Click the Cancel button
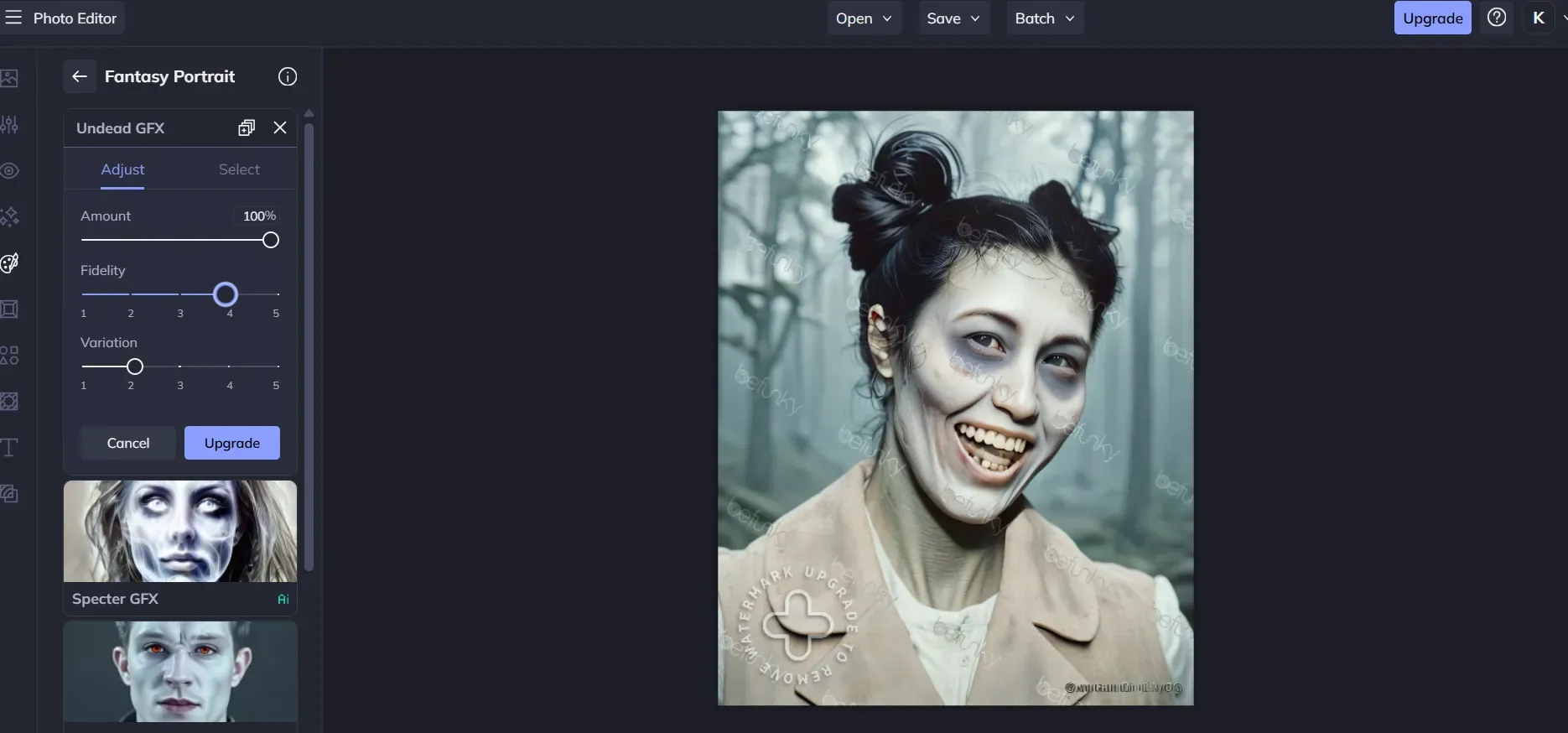This screenshot has width=1568, height=733. click(x=128, y=443)
